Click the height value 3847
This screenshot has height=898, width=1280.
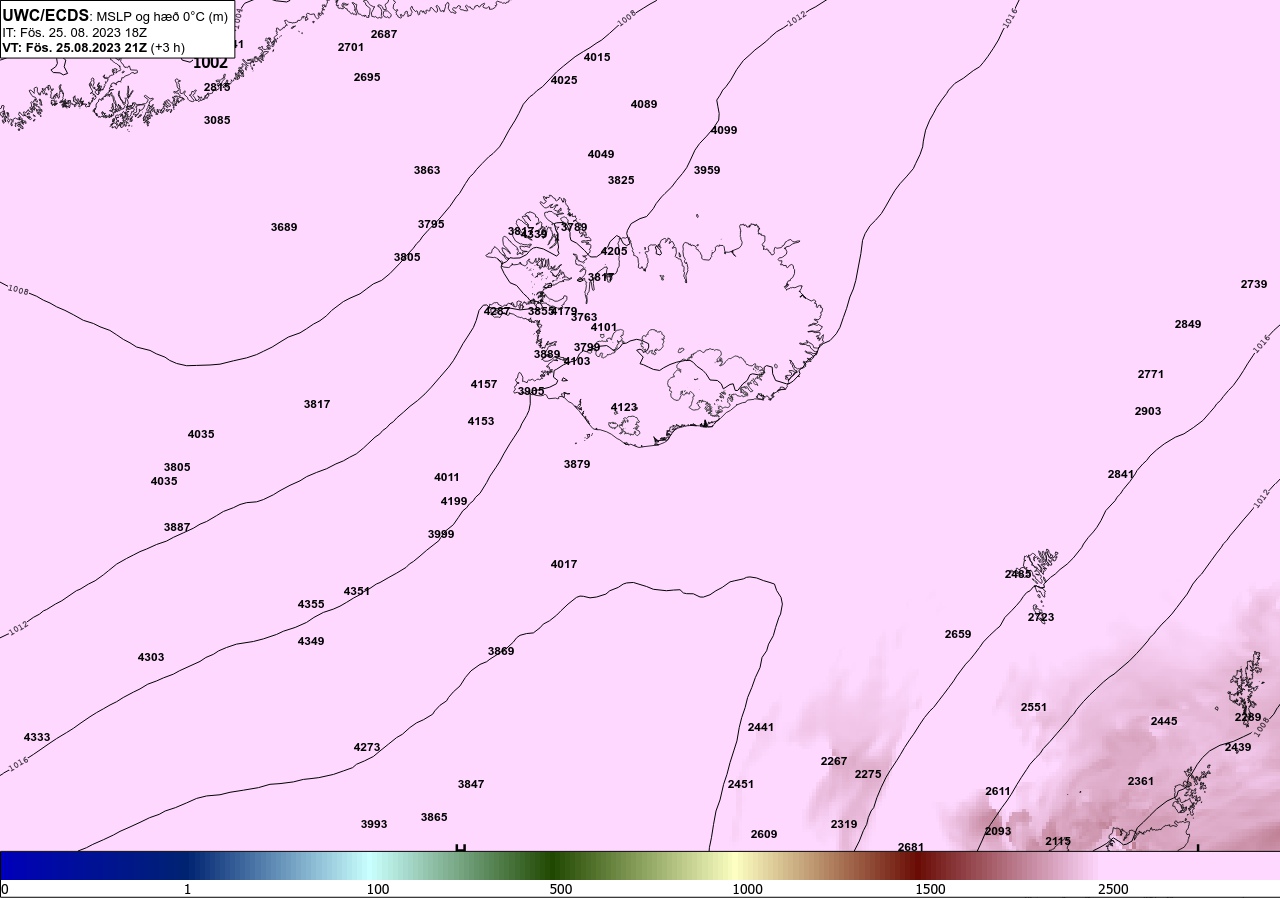point(471,784)
